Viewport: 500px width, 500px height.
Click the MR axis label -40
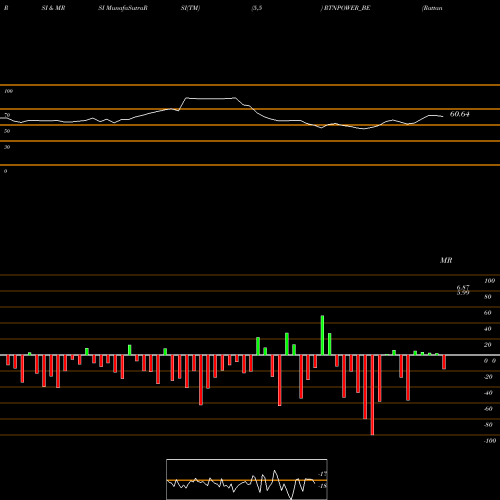[488, 393]
